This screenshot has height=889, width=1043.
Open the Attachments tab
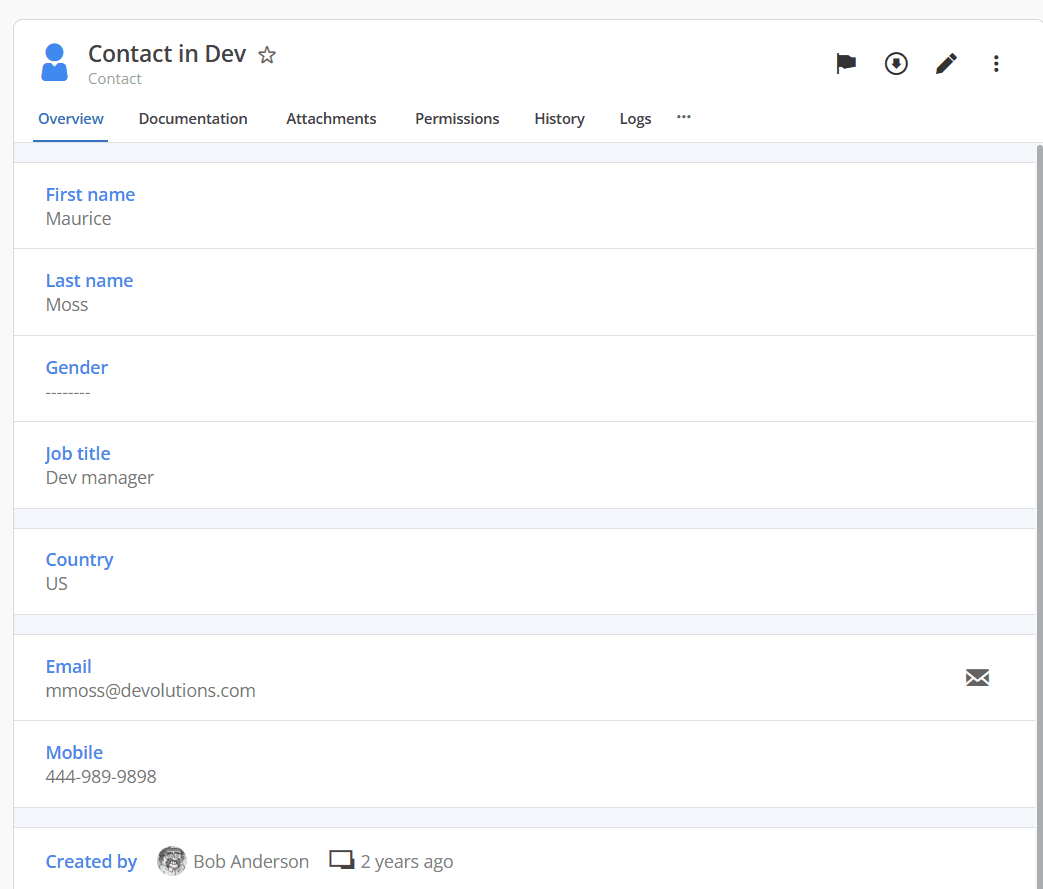click(x=331, y=119)
